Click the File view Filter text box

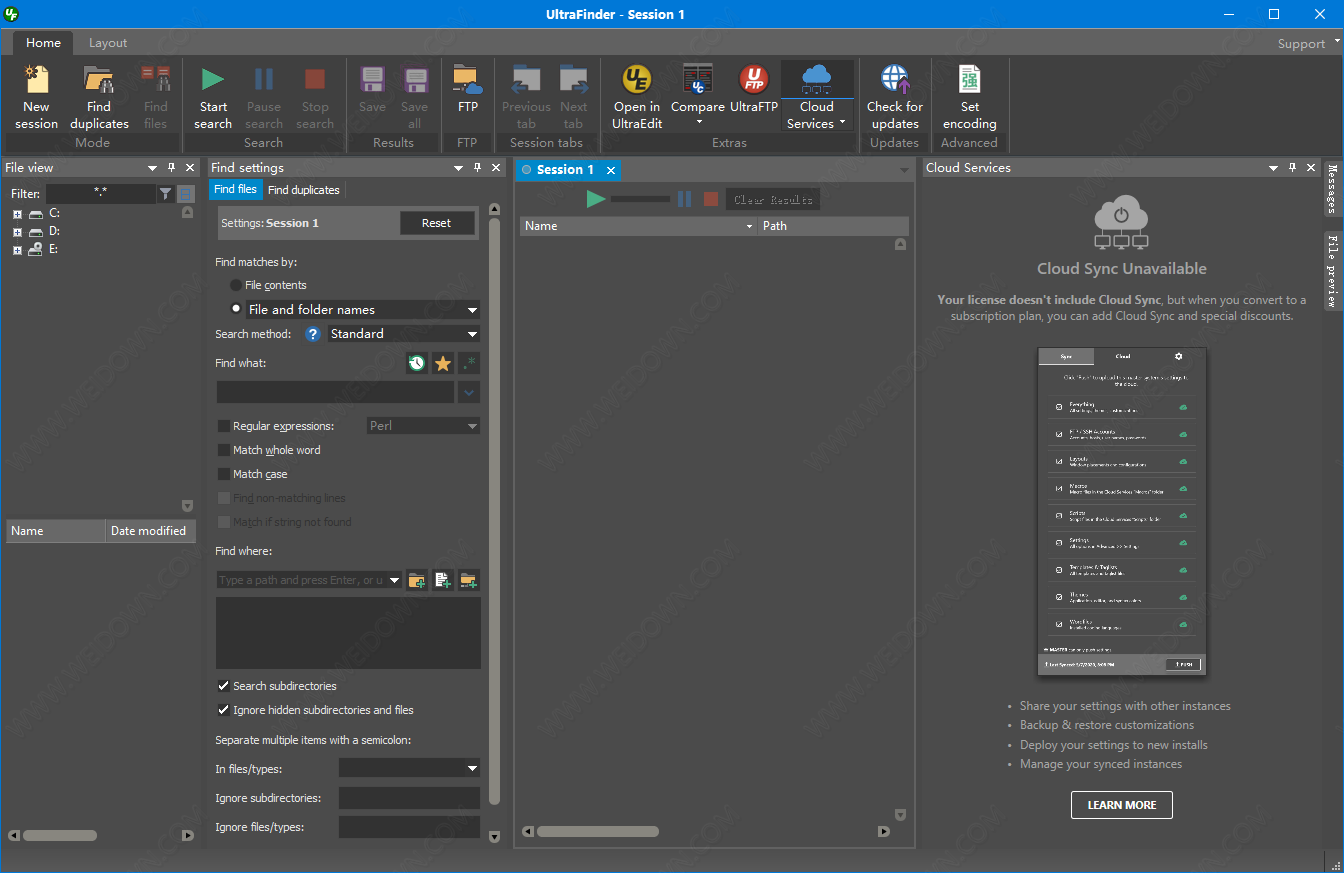[x=101, y=194]
